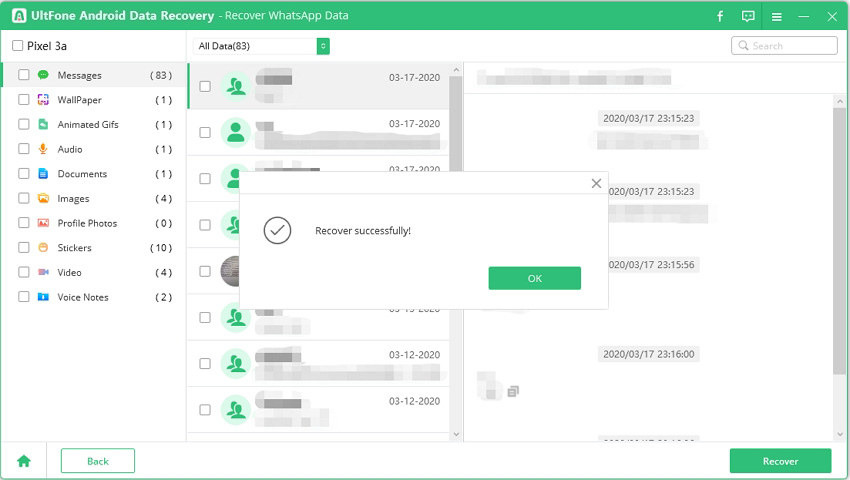Screen dimensions: 850x480
Task: Close the Recover successfully dialog
Action: click(x=596, y=183)
